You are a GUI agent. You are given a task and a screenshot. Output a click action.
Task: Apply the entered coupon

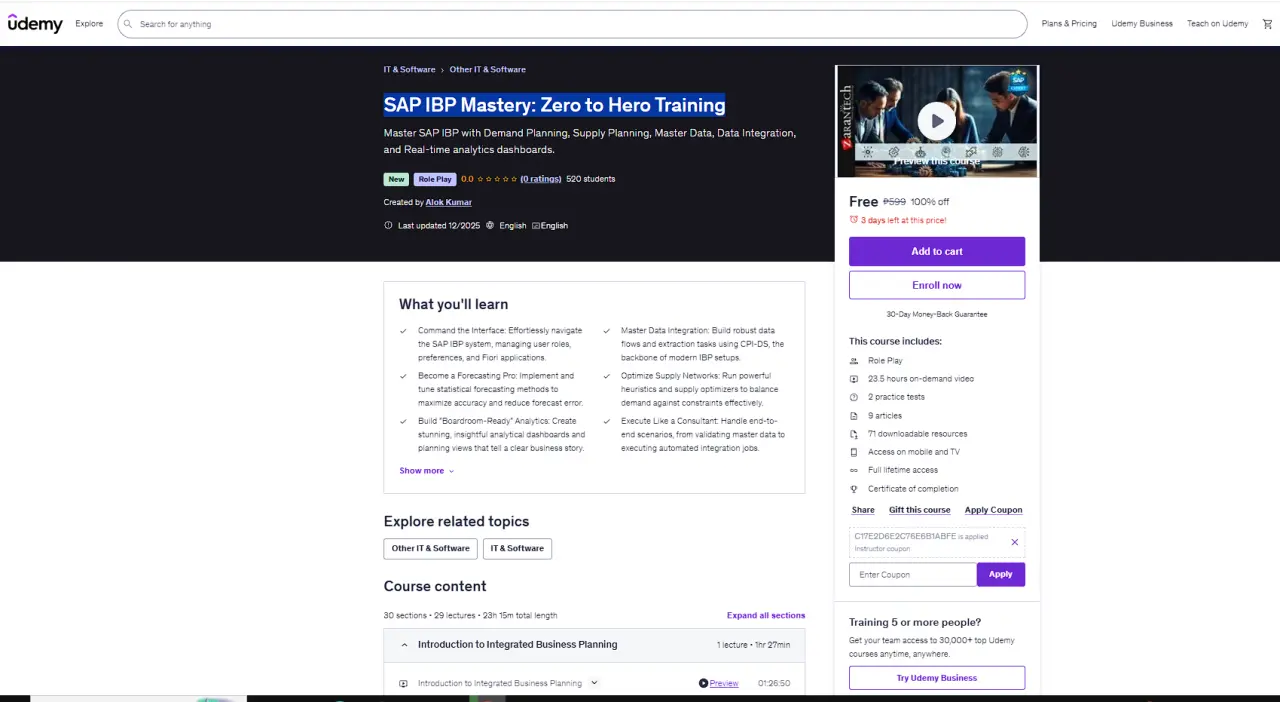click(x=1001, y=574)
